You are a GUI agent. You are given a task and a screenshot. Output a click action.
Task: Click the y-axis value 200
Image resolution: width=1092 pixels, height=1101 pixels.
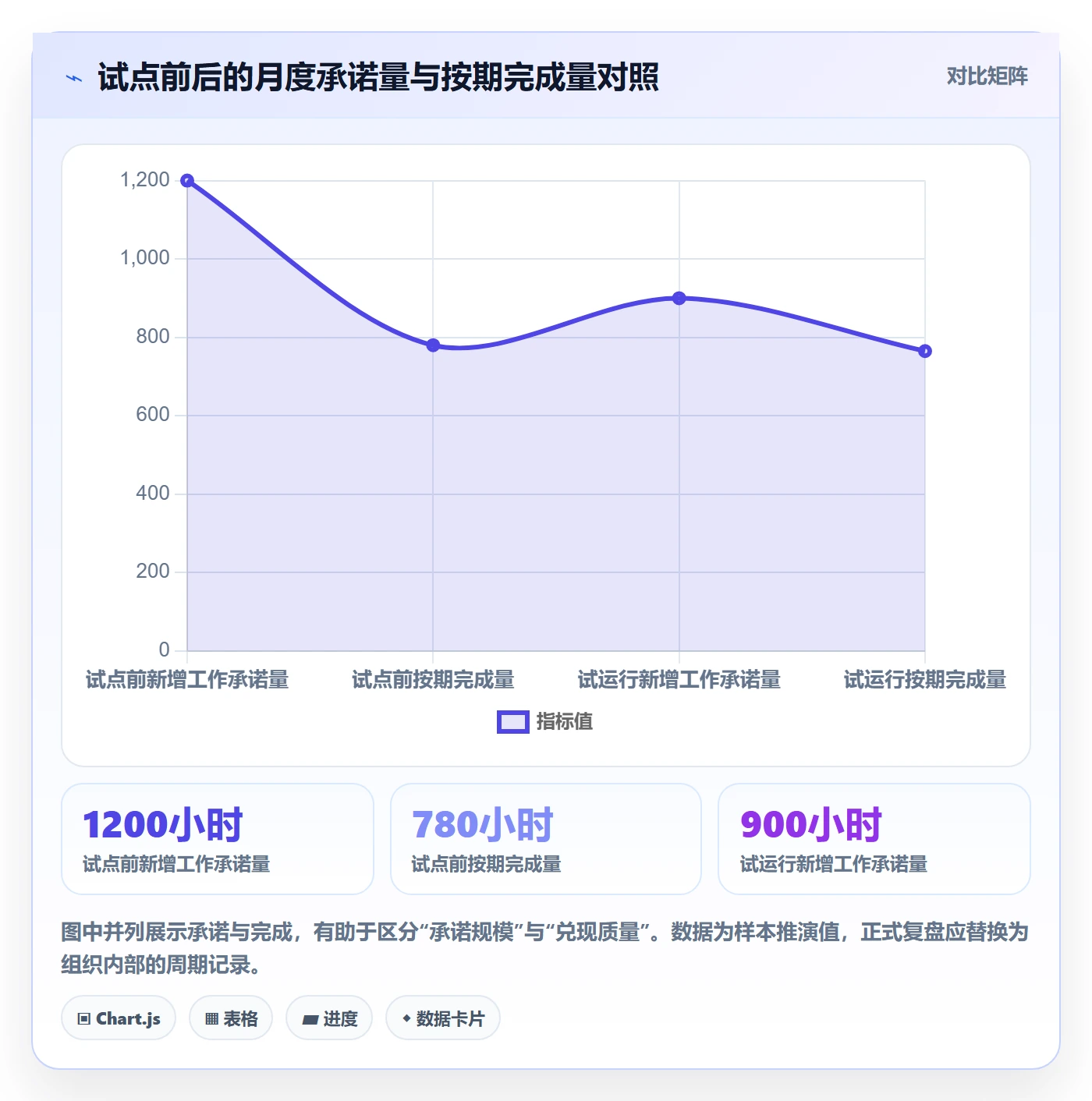coord(153,572)
